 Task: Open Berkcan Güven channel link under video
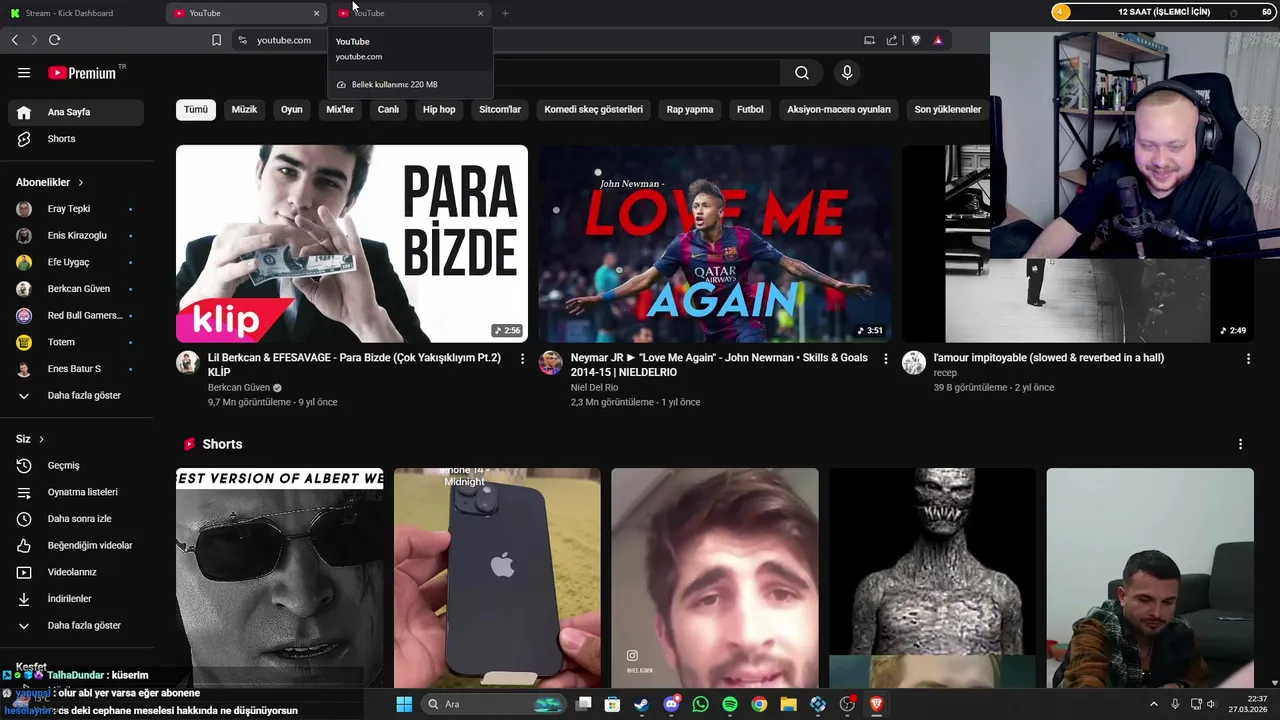pyautogui.click(x=239, y=388)
